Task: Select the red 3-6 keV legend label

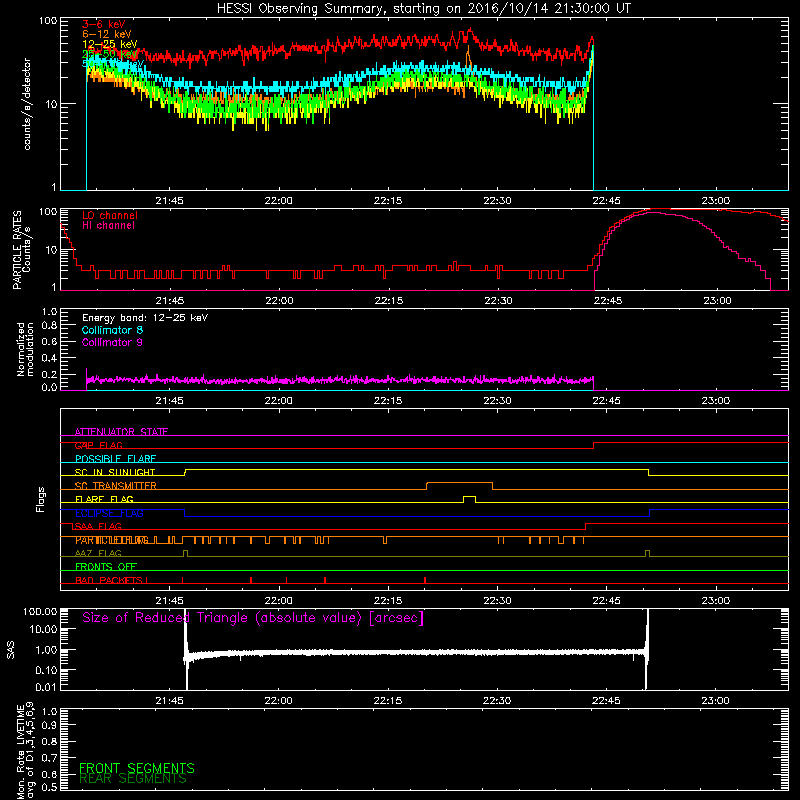Action: click(x=104, y=24)
